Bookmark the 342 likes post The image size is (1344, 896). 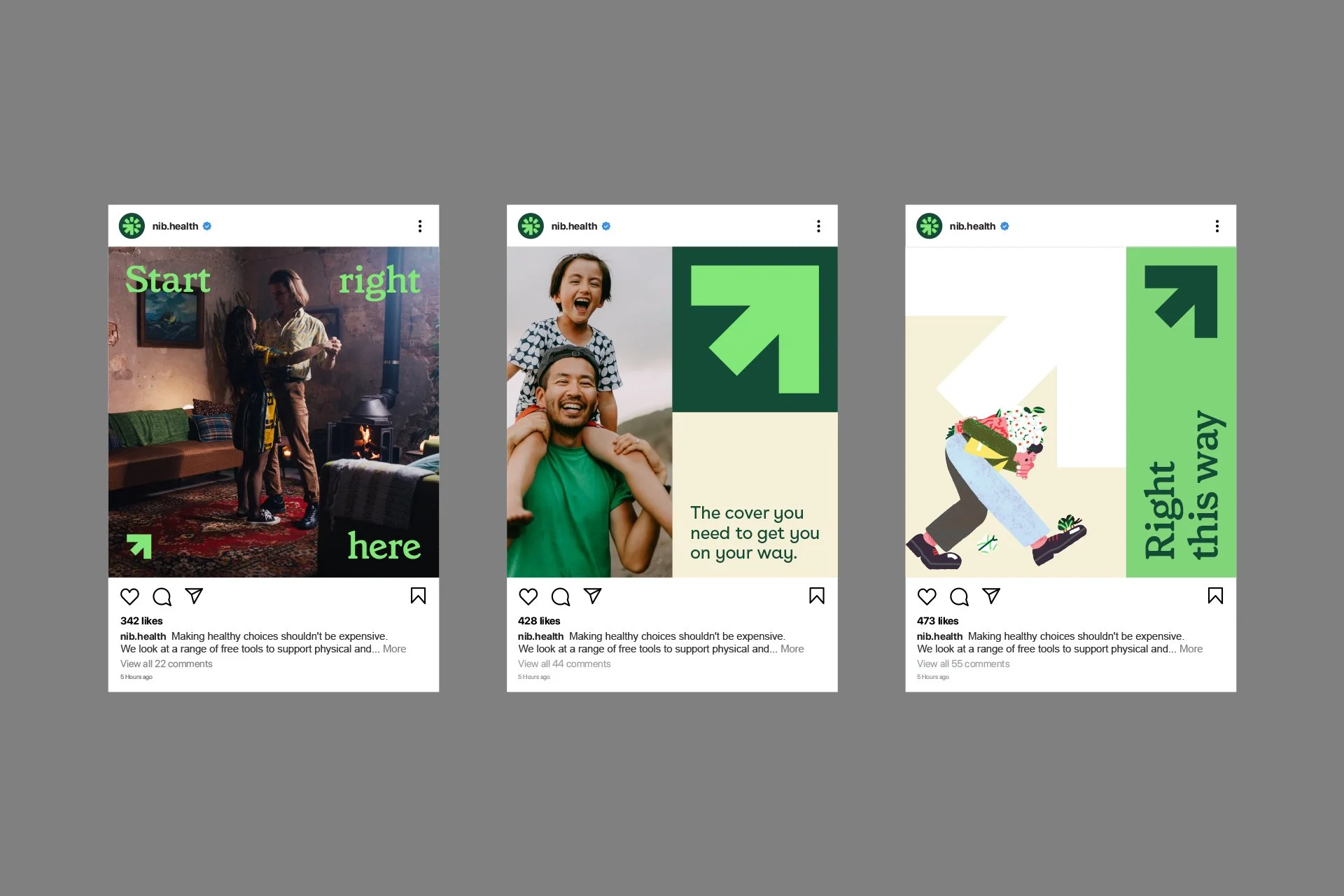418,596
